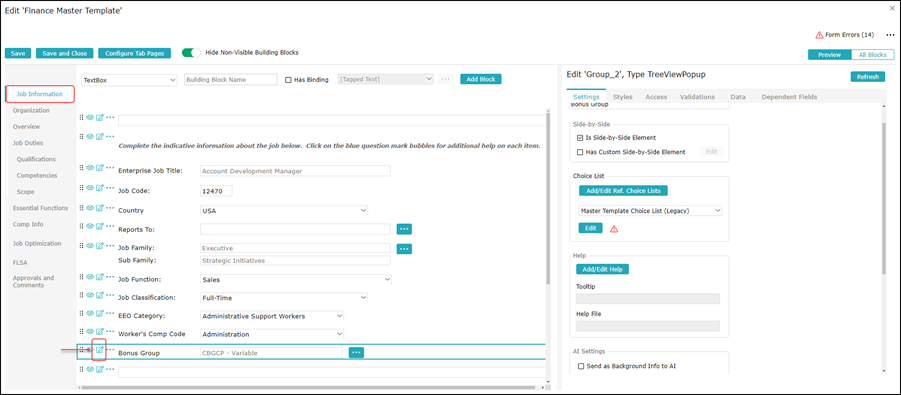Open edit icon for Reports To row

pyautogui.click(x=99, y=226)
